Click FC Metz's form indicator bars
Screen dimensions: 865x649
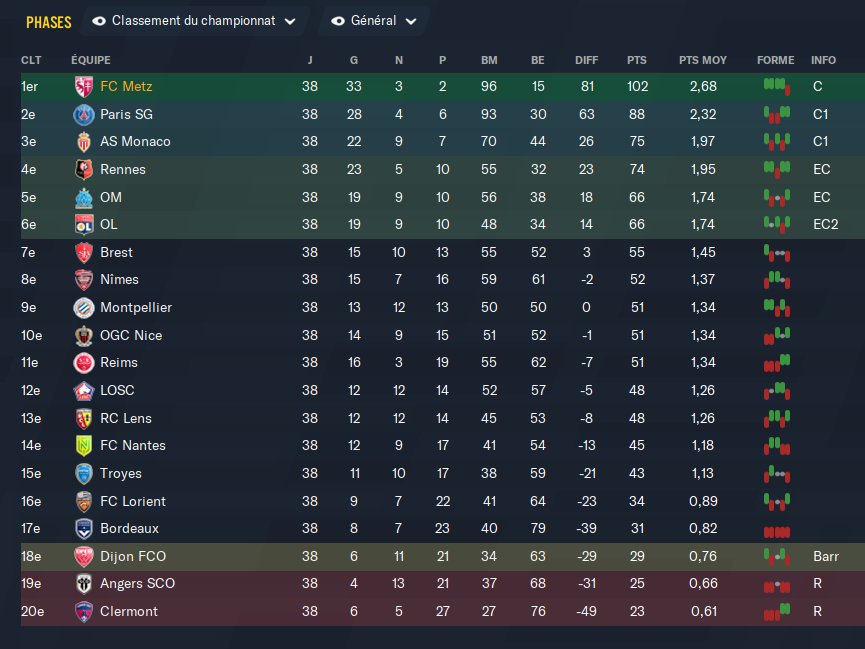[x=776, y=87]
